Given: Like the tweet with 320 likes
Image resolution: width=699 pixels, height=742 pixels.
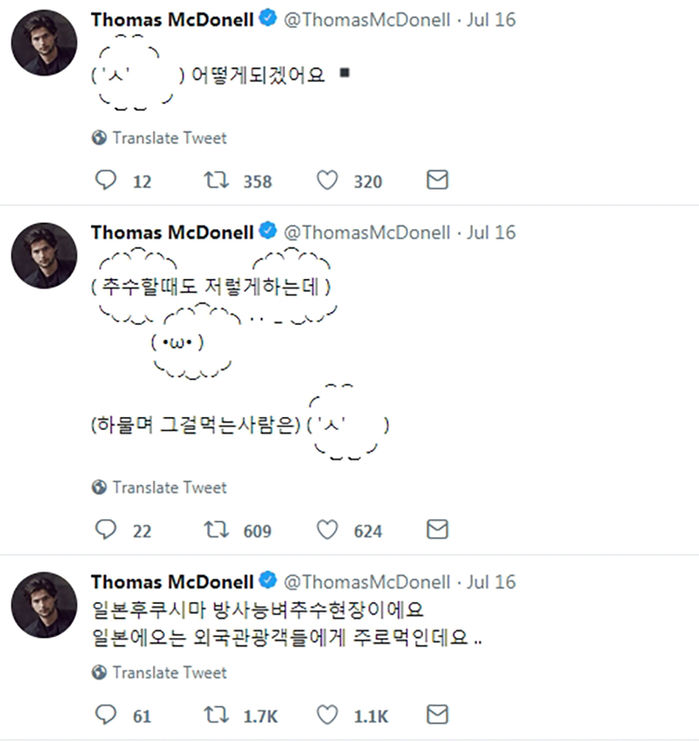Looking at the screenshot, I should pyautogui.click(x=326, y=180).
